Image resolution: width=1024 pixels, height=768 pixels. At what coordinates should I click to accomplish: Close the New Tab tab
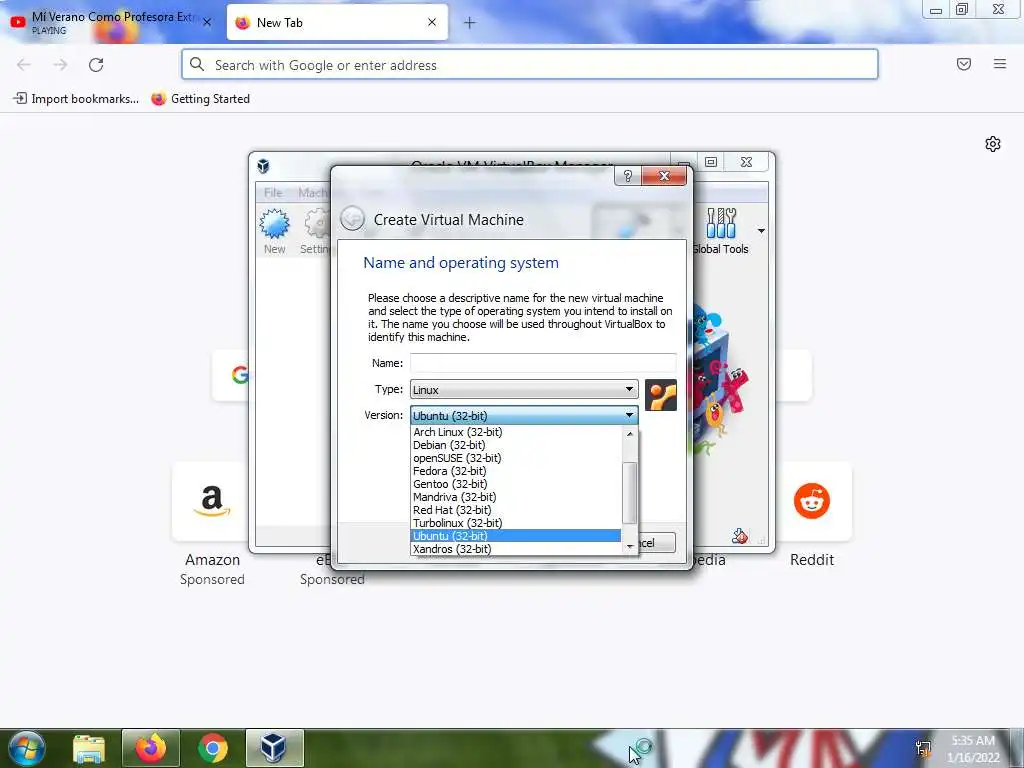coord(432,22)
